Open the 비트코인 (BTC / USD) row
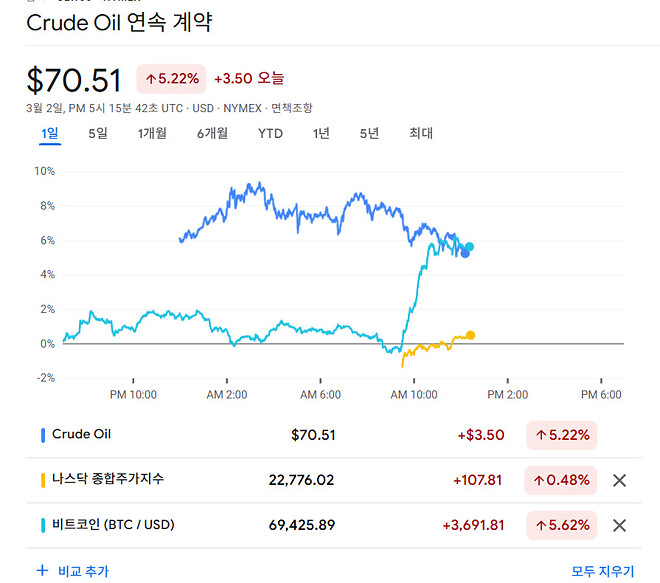Screen dimensions: 660x583 [113, 525]
